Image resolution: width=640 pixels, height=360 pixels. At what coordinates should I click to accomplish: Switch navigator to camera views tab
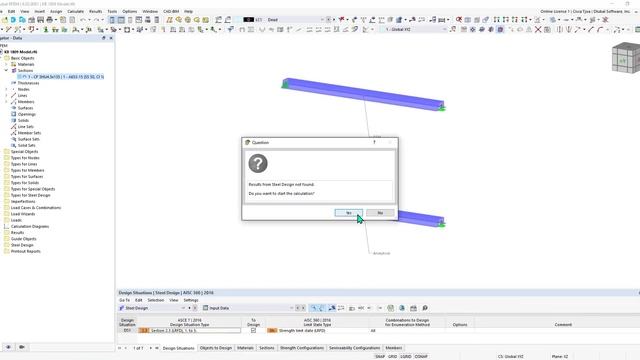tap(22, 347)
